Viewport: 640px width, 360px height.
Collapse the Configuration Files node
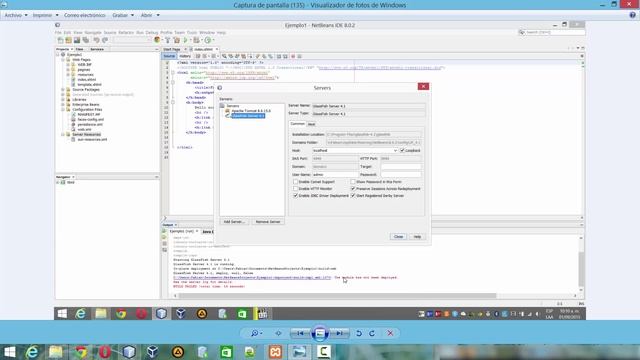point(63,109)
